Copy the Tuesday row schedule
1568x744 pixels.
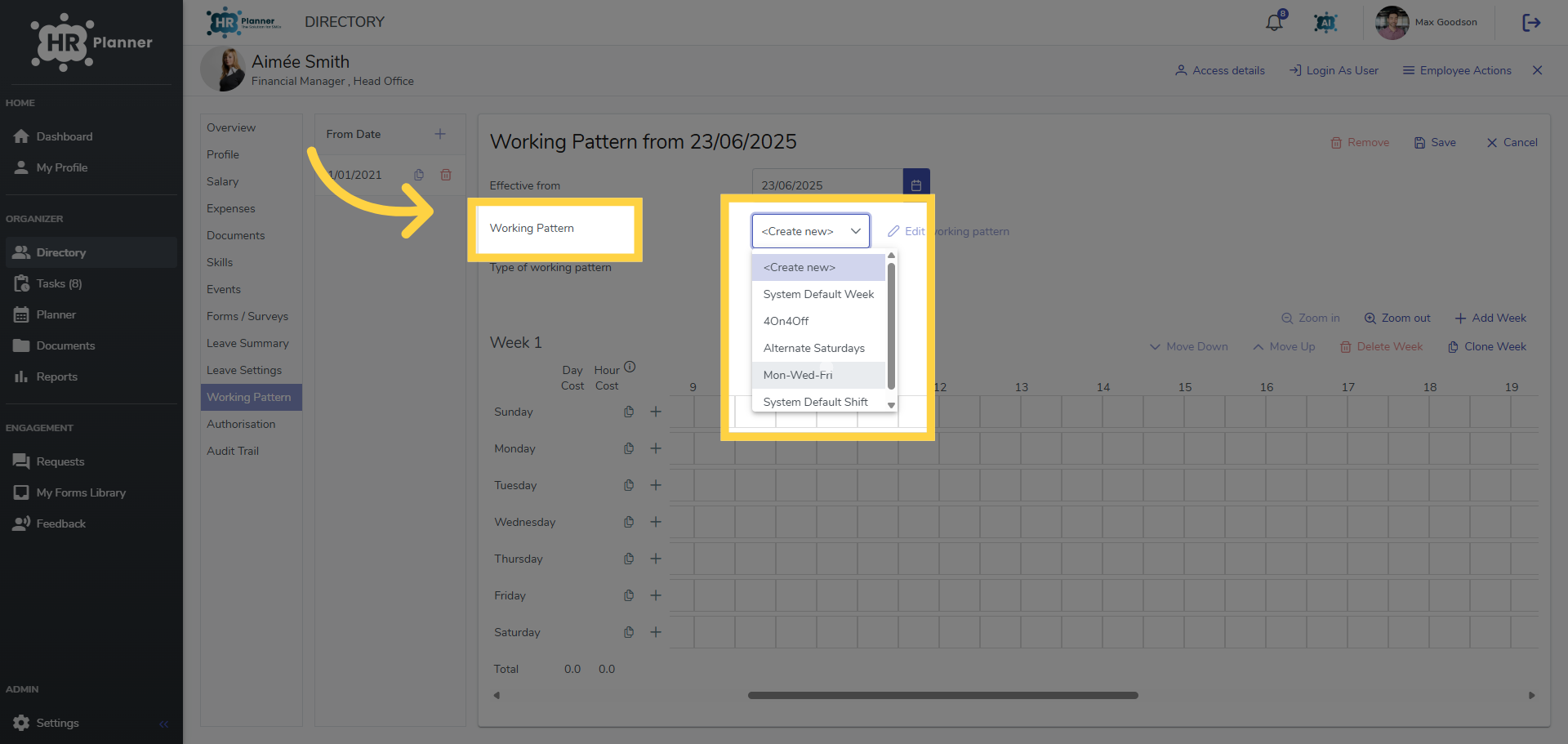[x=629, y=485]
